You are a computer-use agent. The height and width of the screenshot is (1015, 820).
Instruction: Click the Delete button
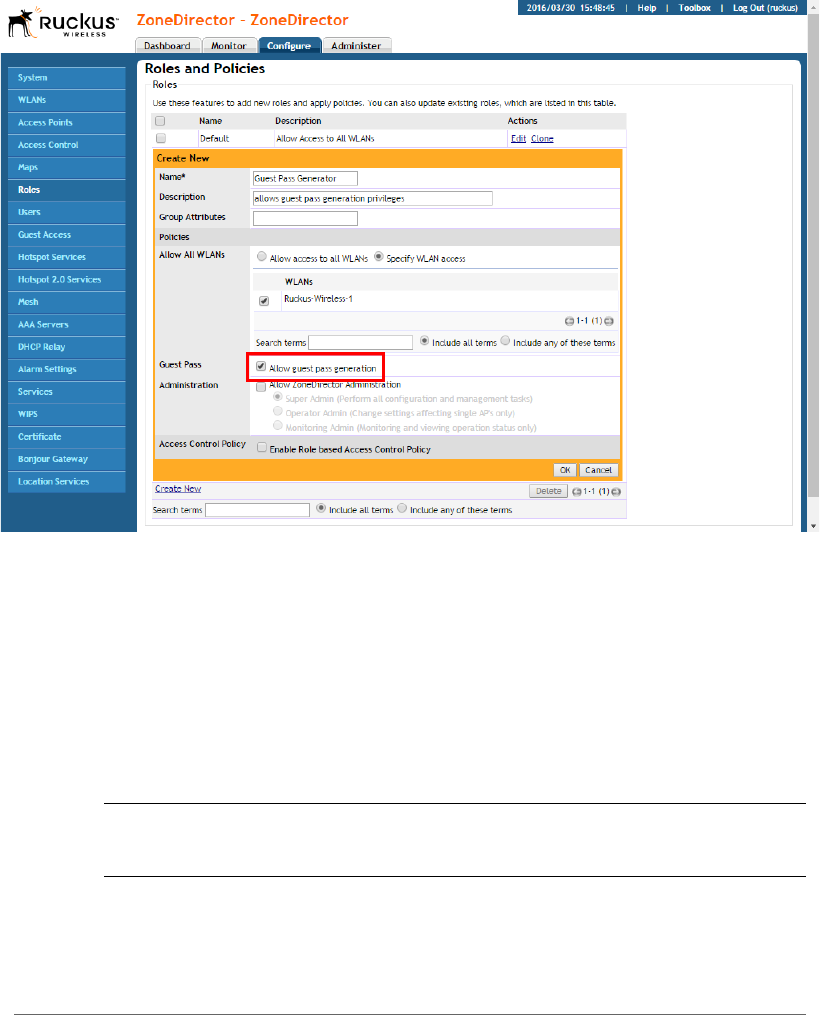click(548, 491)
